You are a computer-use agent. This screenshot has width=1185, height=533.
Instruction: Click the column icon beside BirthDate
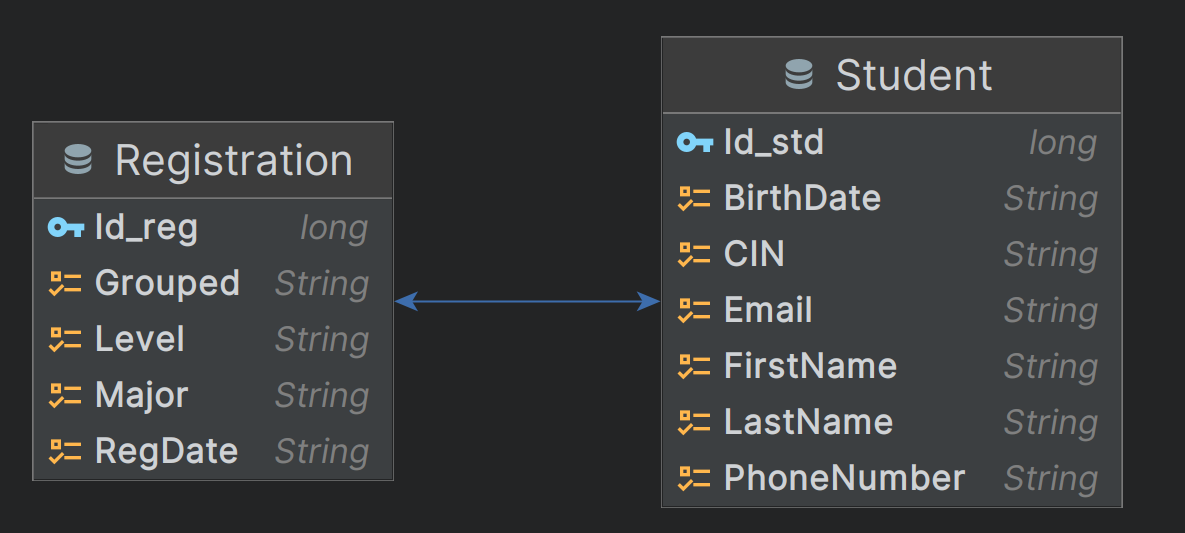(x=694, y=198)
